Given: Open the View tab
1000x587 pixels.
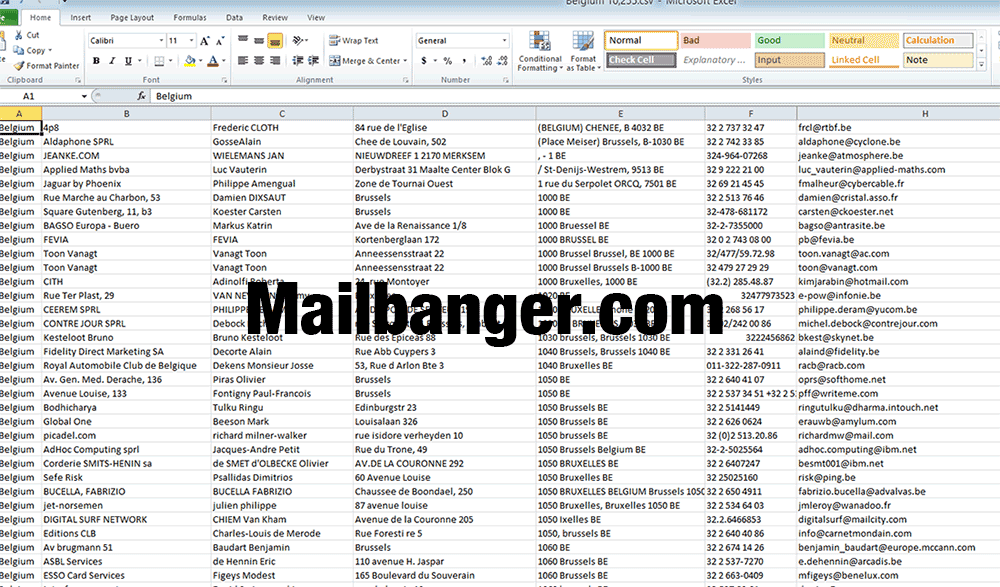Looking at the screenshot, I should pos(316,18).
